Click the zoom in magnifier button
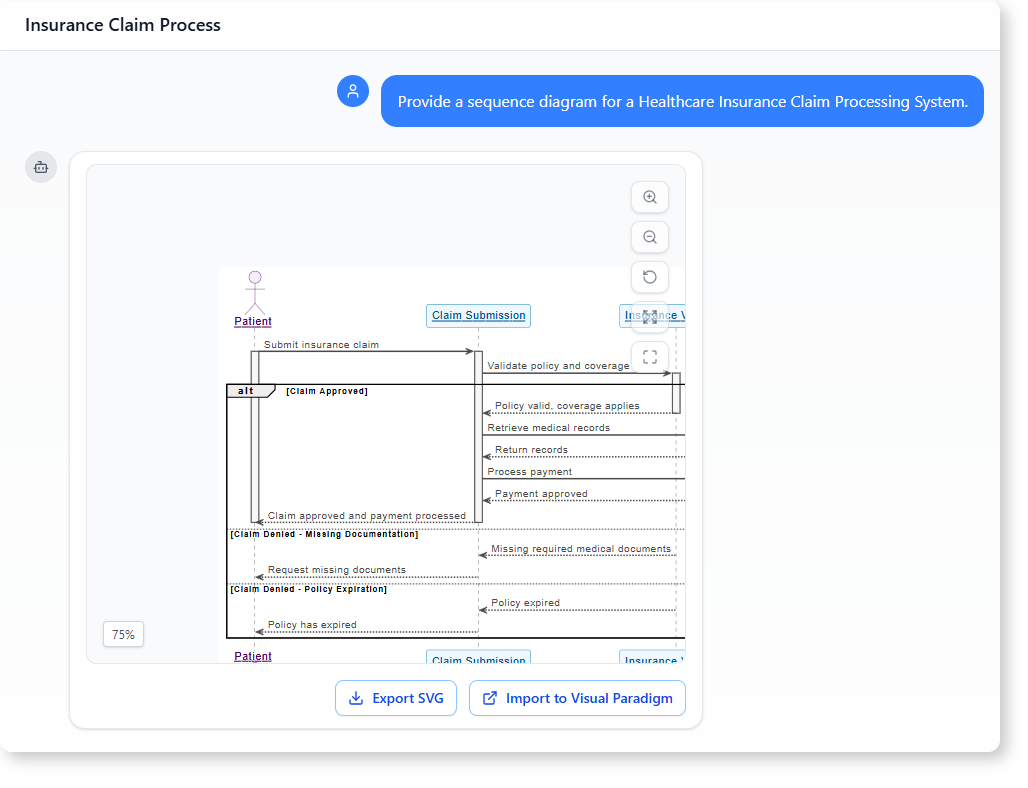The image size is (1028, 788). [650, 197]
